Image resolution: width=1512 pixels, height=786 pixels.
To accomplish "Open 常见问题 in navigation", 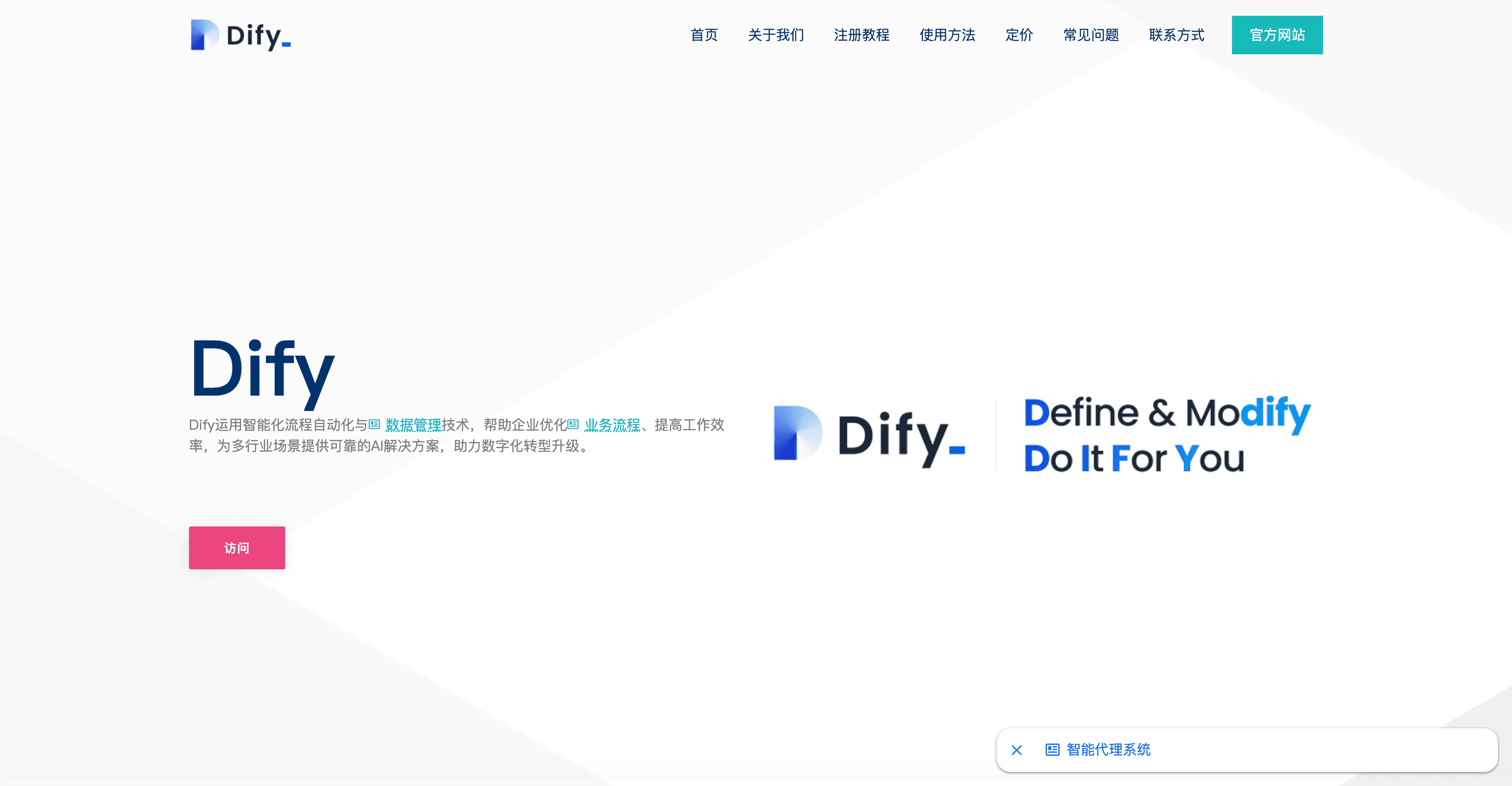I will click(1091, 35).
